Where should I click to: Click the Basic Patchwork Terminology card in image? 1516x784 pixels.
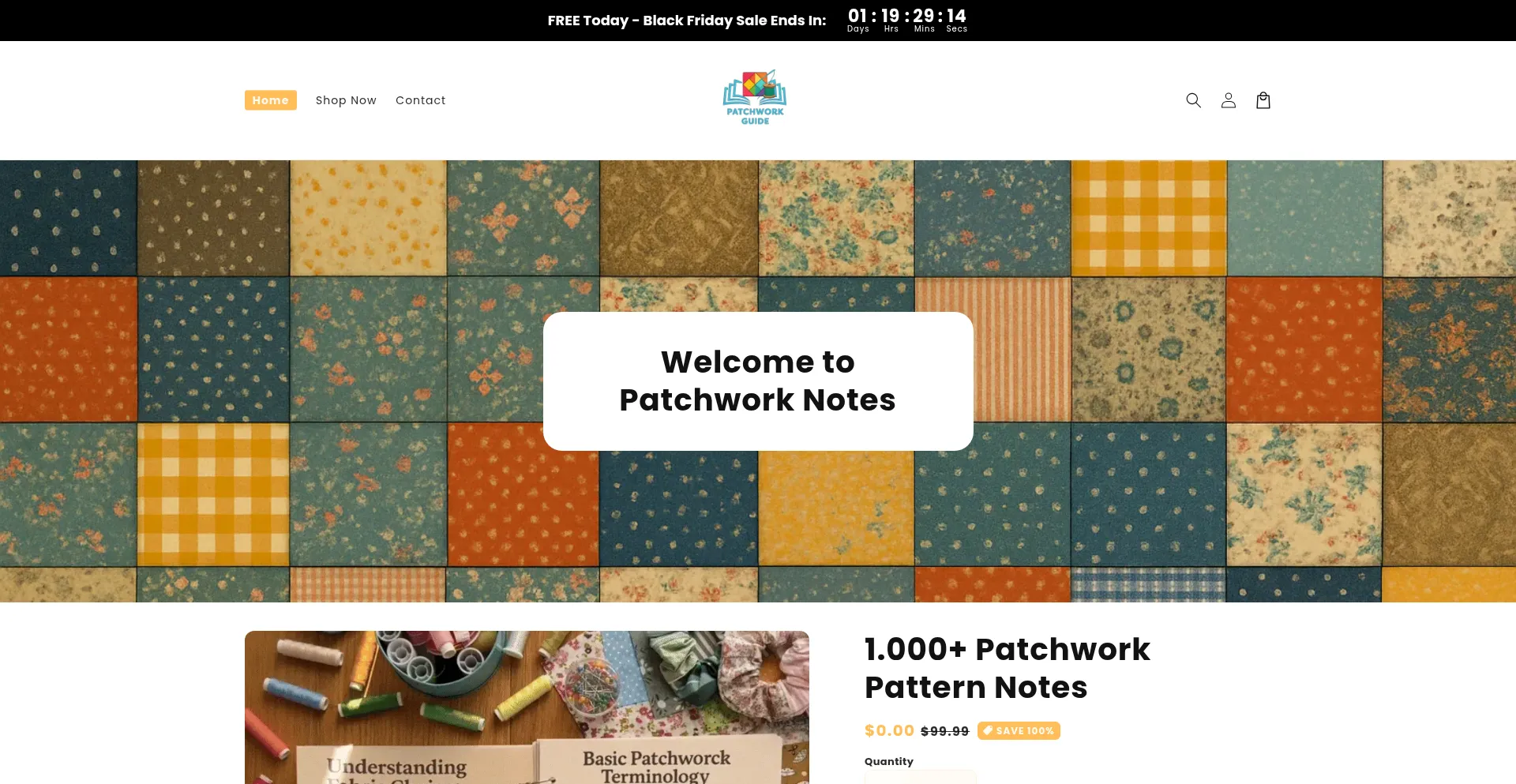656,764
